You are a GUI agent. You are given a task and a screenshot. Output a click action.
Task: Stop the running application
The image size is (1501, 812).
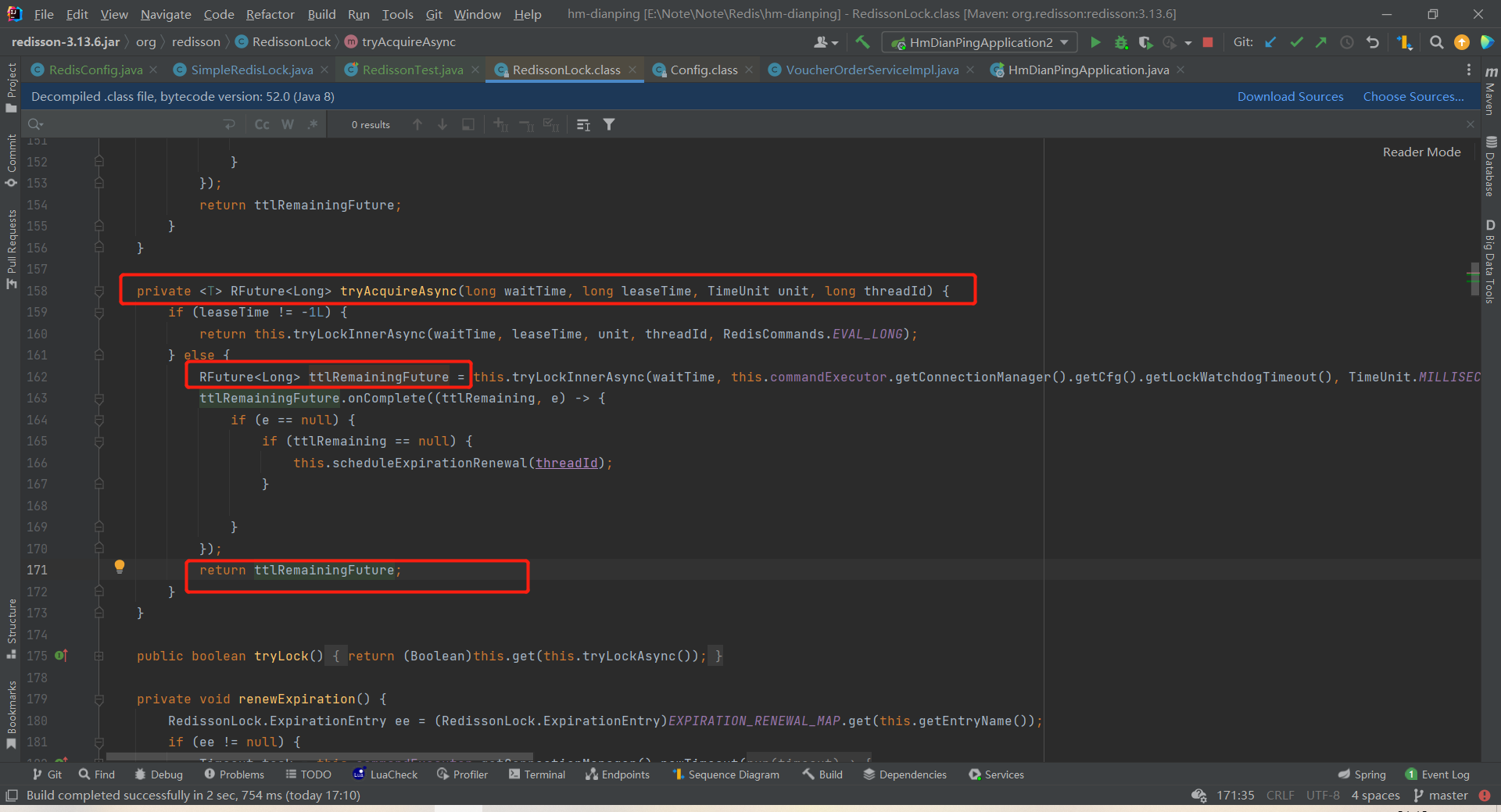[1208, 42]
